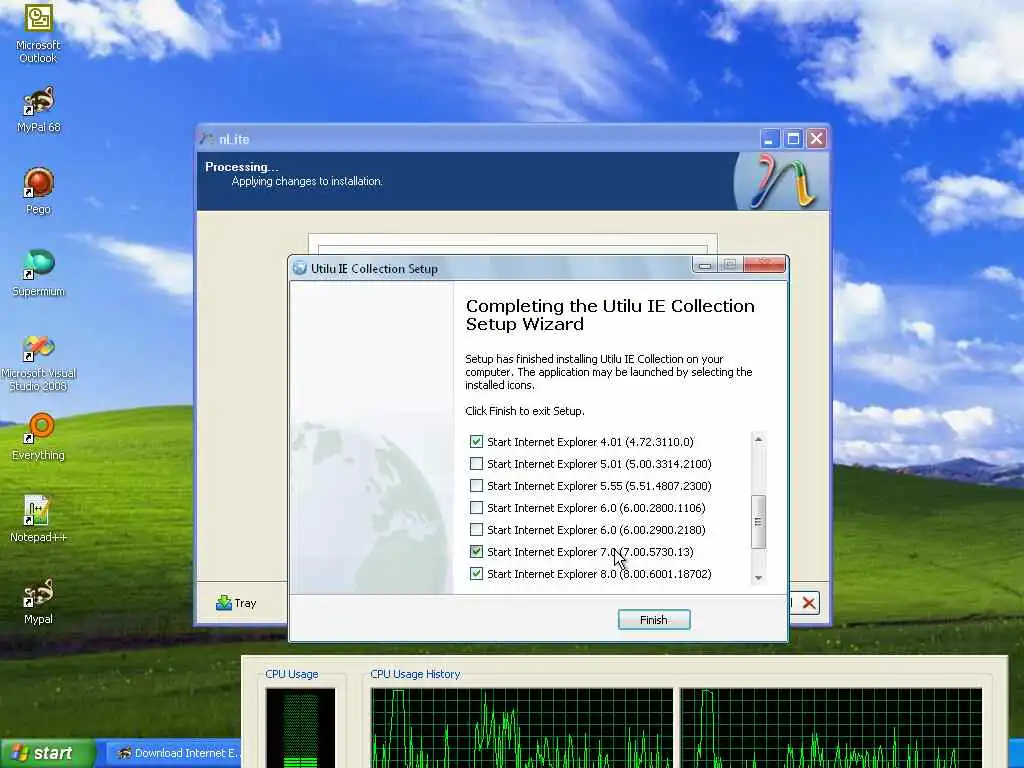Click the IE list scrollbar thumb
The width and height of the screenshot is (1024, 768).
click(758, 522)
